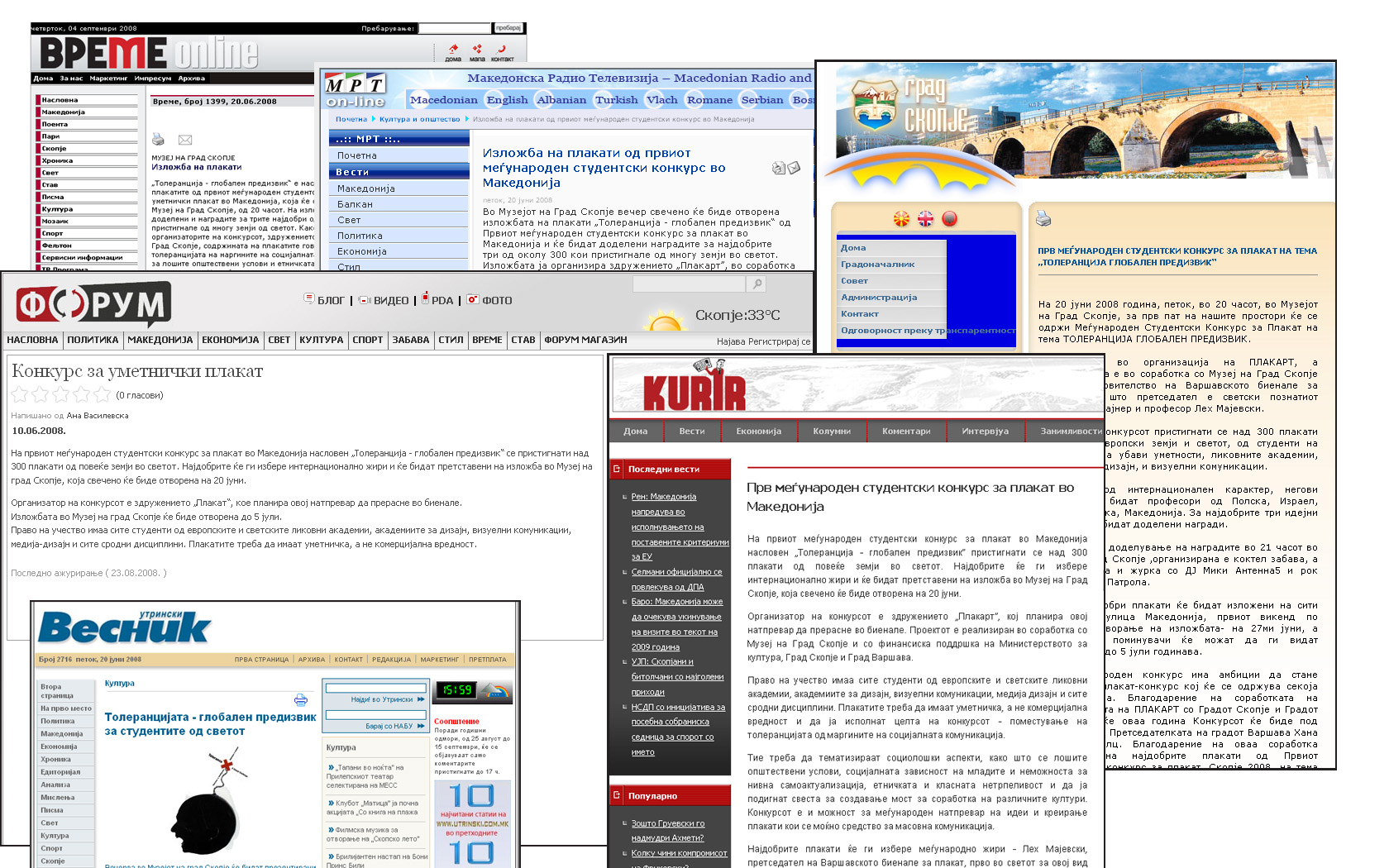1389x868 pixels.
Task: Click 'Најди! во Утрински' search button
Action: (x=388, y=699)
